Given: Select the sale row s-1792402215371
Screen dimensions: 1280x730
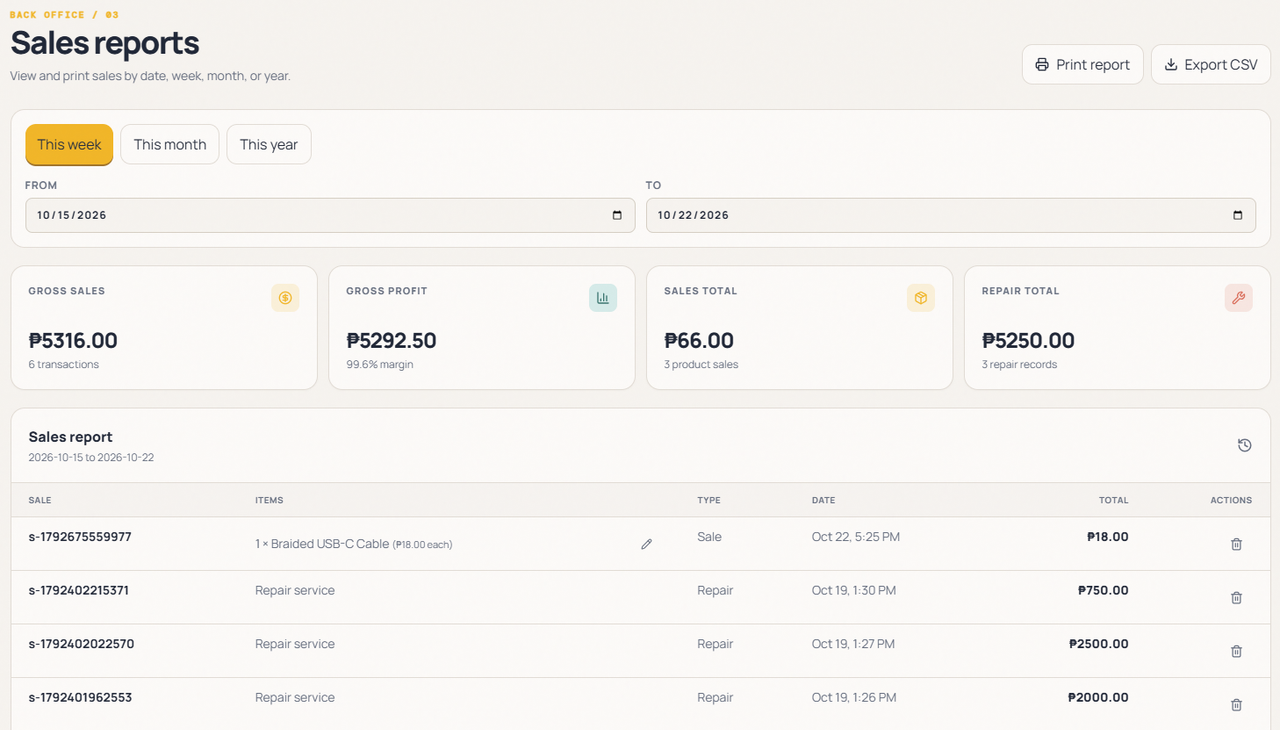Looking at the screenshot, I should tap(640, 598).
